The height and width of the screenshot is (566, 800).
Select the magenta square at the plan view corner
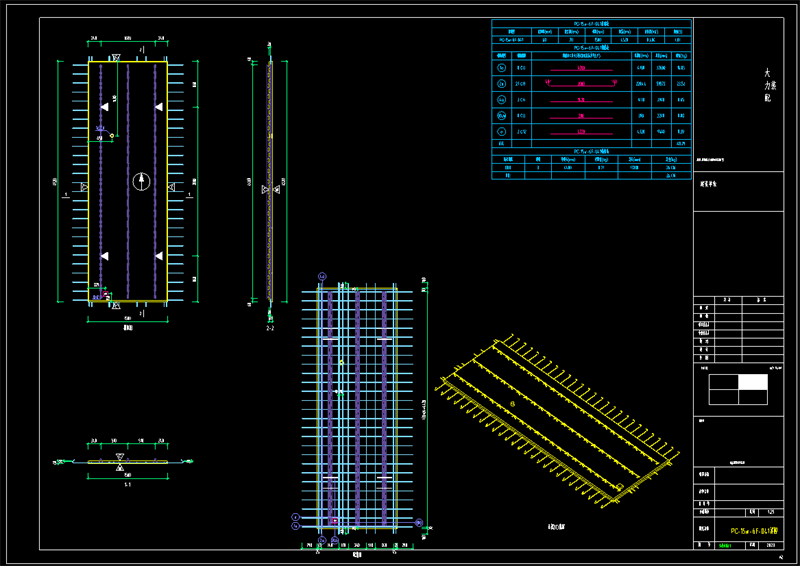click(106, 294)
